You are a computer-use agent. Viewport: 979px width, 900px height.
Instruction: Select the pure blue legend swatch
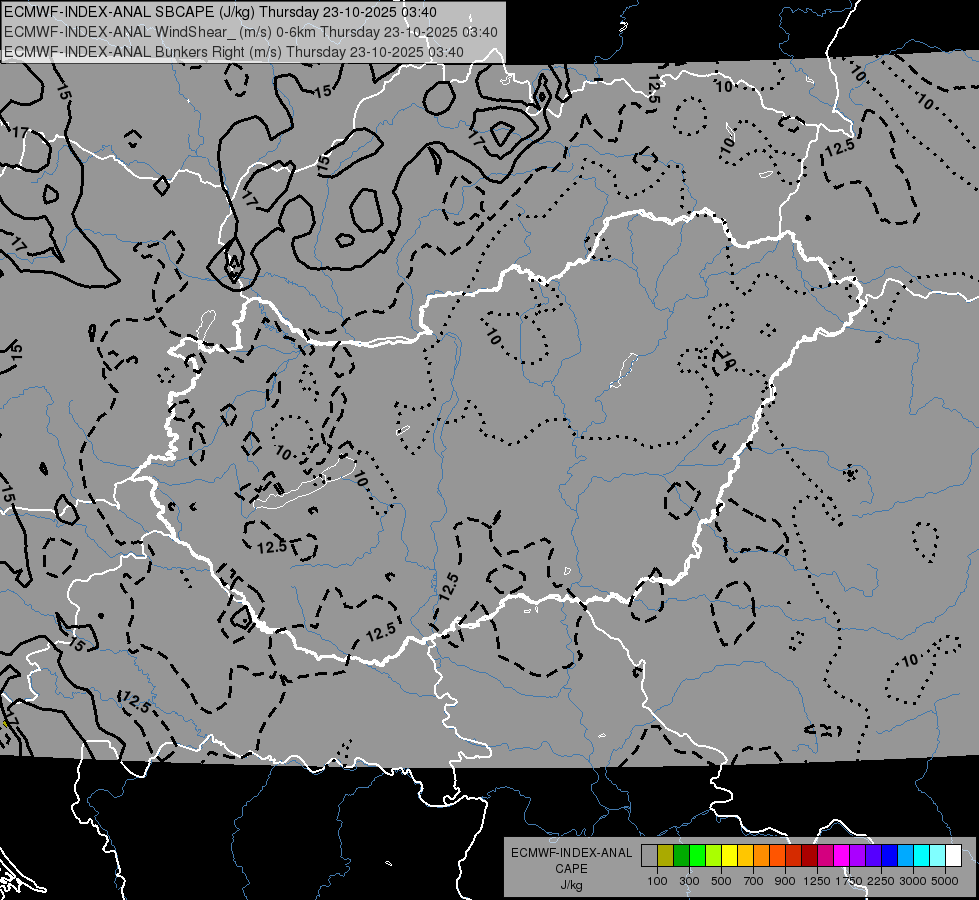click(x=890, y=856)
